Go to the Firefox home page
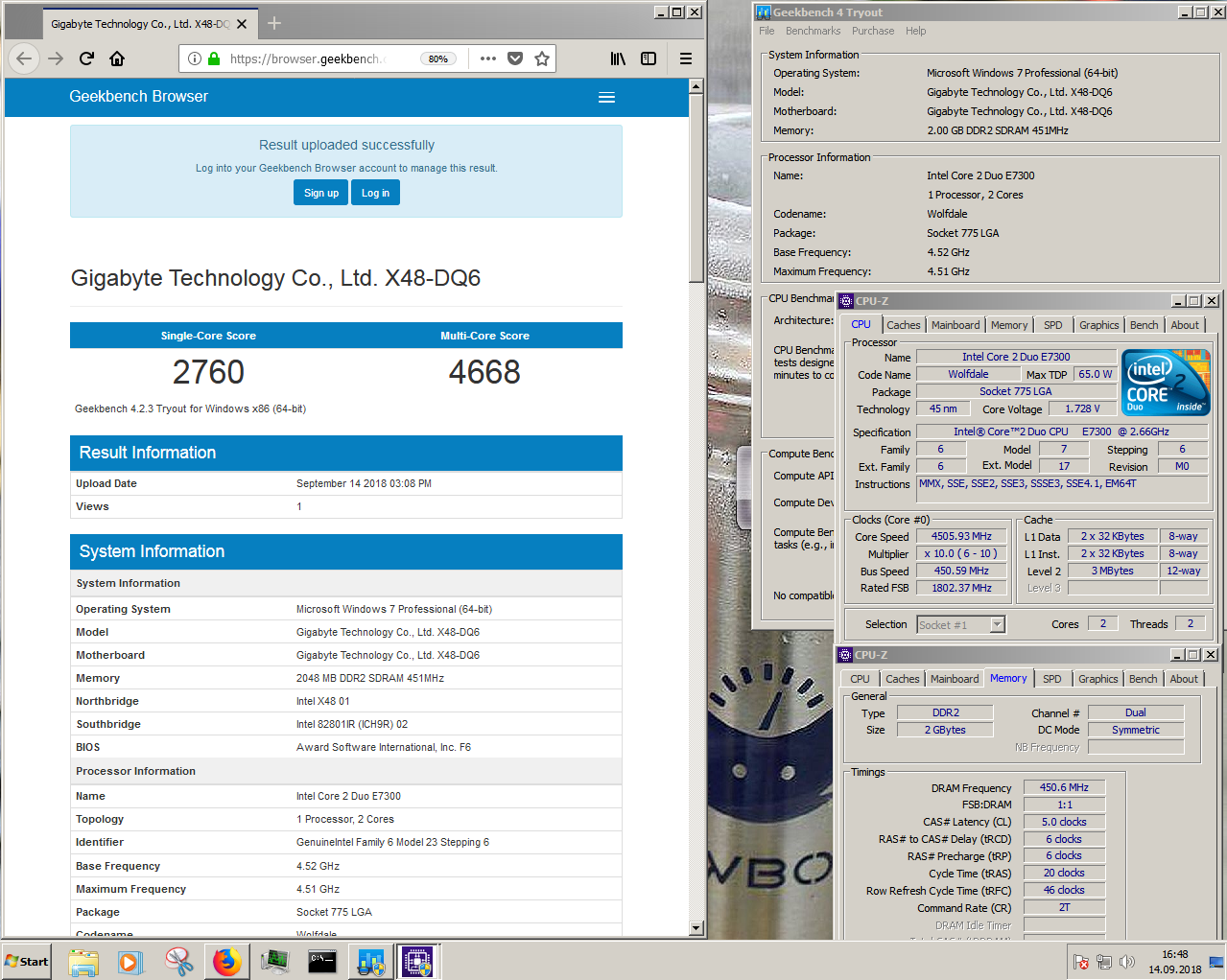Screen dimensions: 1227x980 coord(117,58)
